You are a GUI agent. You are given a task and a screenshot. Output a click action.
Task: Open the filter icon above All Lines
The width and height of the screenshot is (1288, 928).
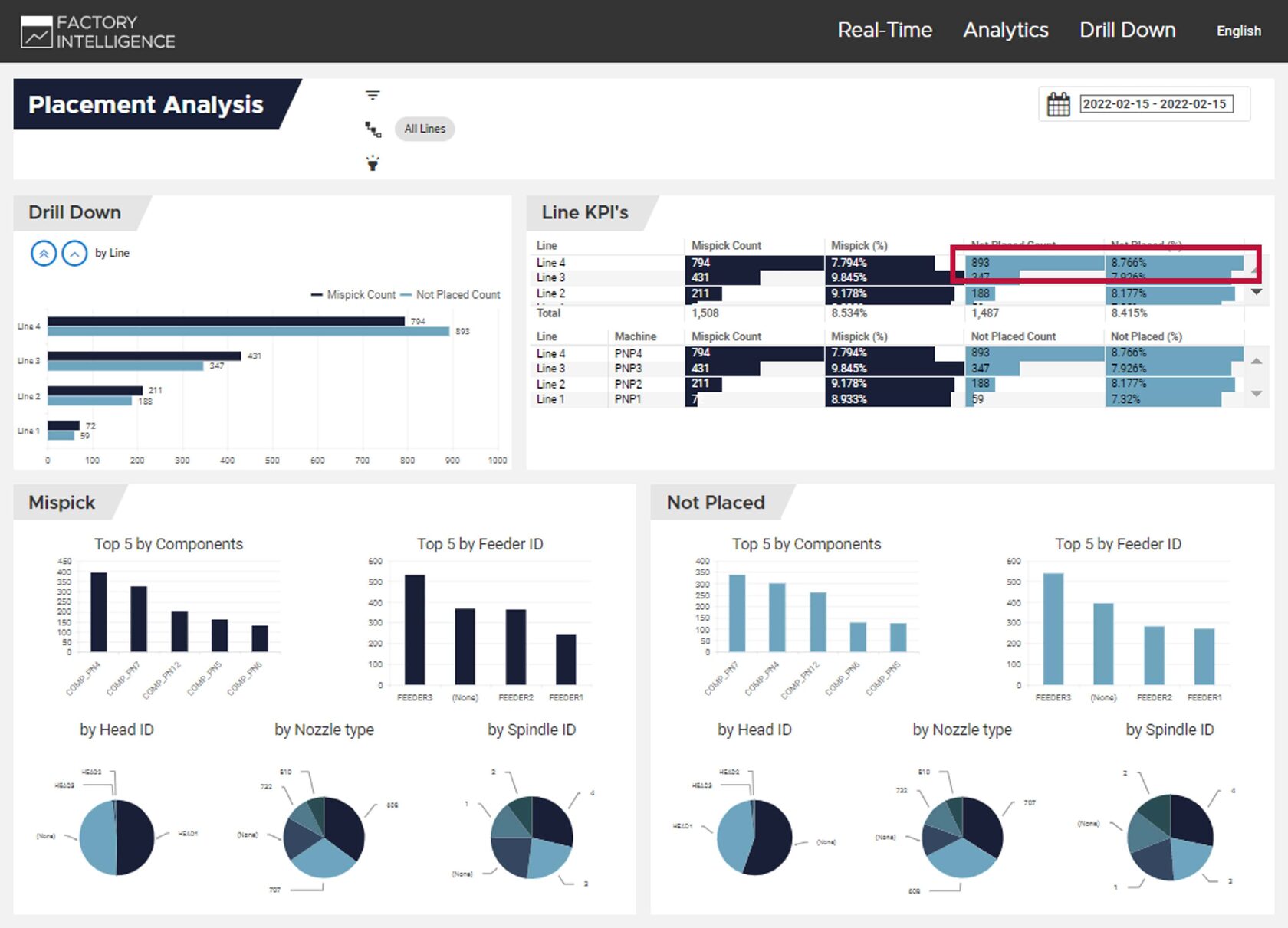point(373,95)
